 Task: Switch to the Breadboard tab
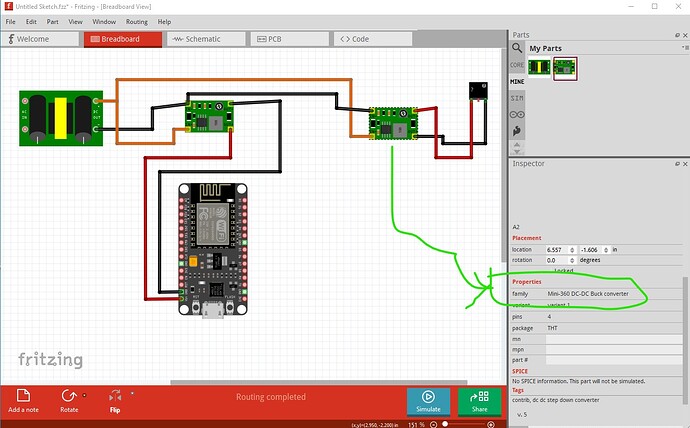click(x=123, y=39)
